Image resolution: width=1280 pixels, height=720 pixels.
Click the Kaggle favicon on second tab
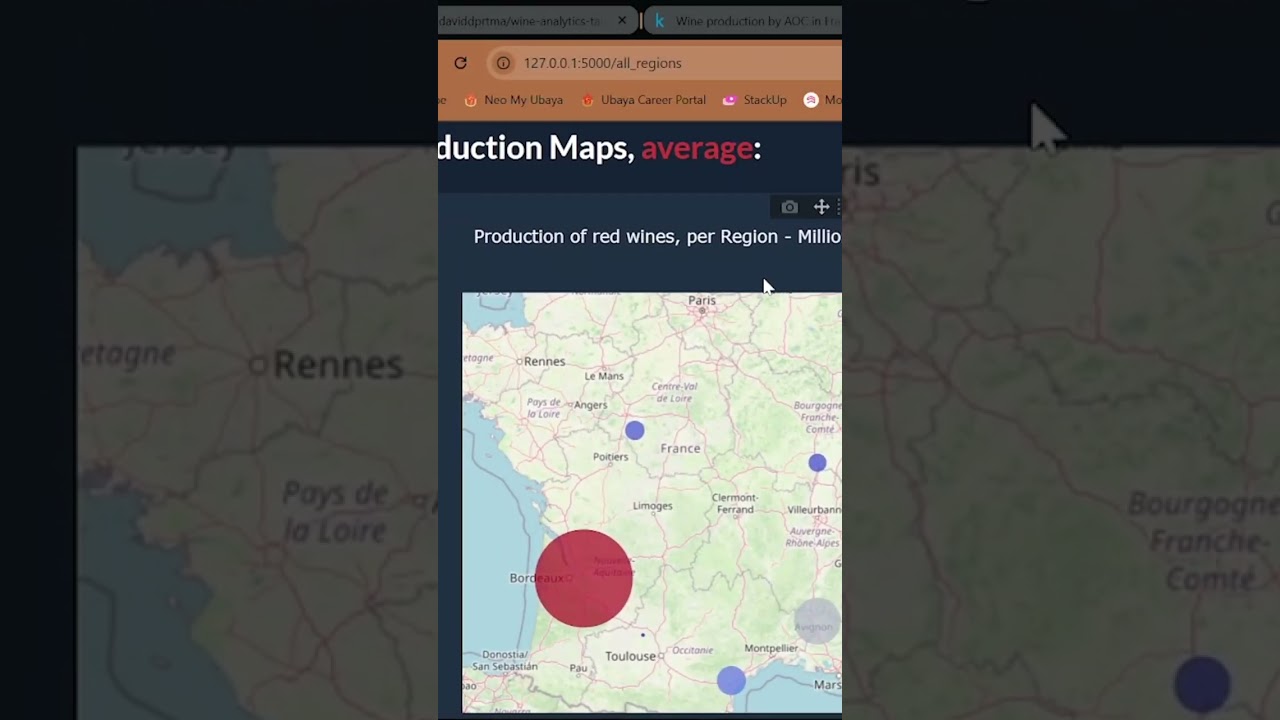tap(660, 20)
